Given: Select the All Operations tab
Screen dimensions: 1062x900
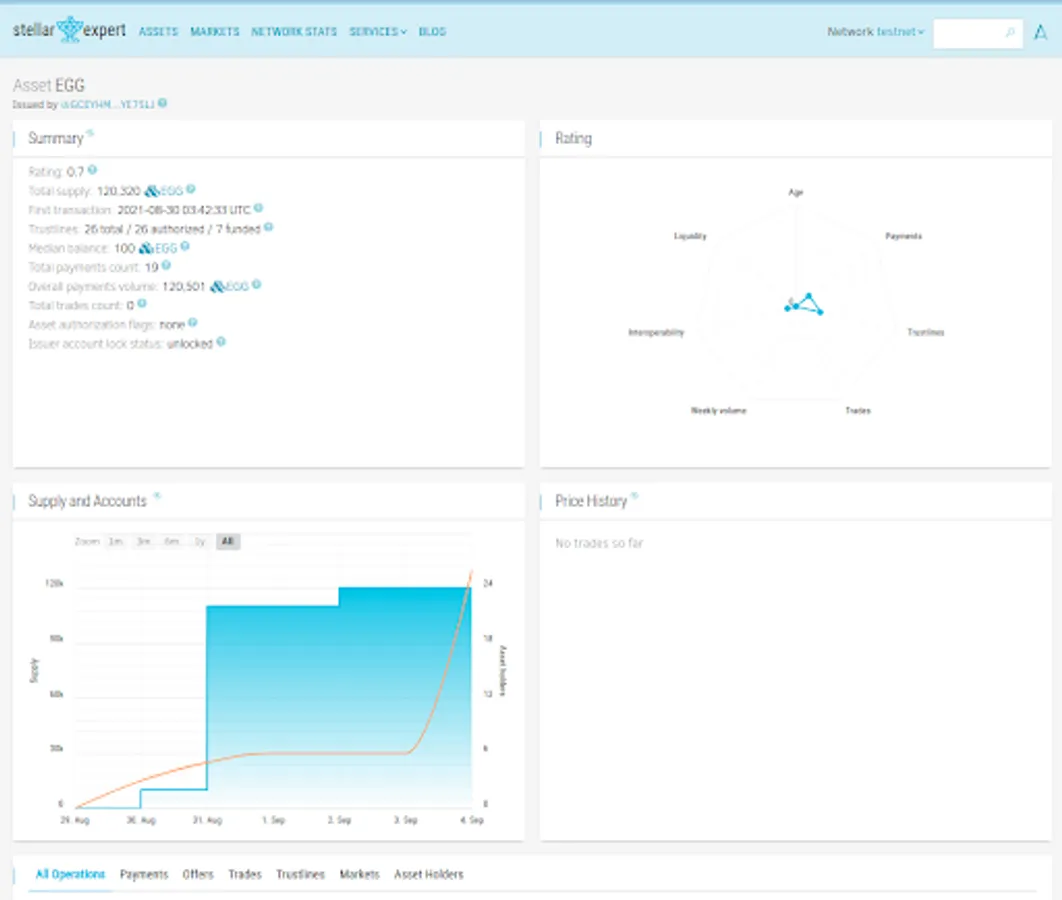Looking at the screenshot, I should [x=70, y=874].
